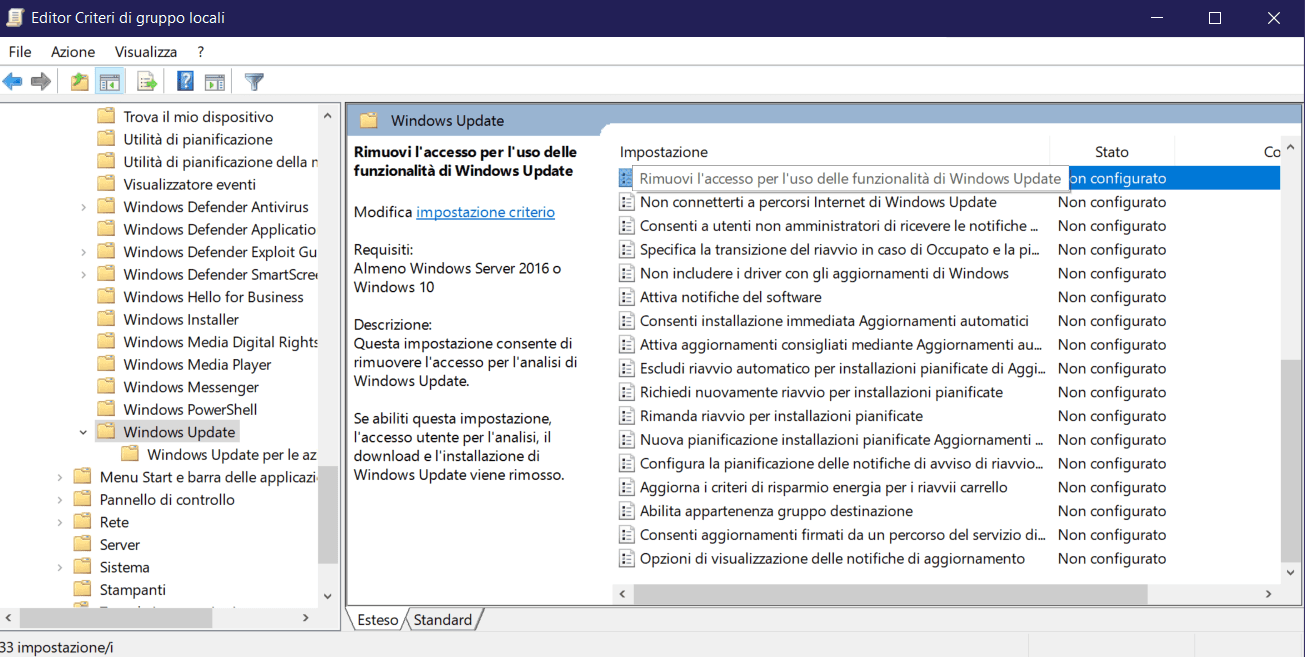Viewport: 1305px width, 657px height.
Task: Expand the Pannello di controllo node
Action: [x=60, y=500]
